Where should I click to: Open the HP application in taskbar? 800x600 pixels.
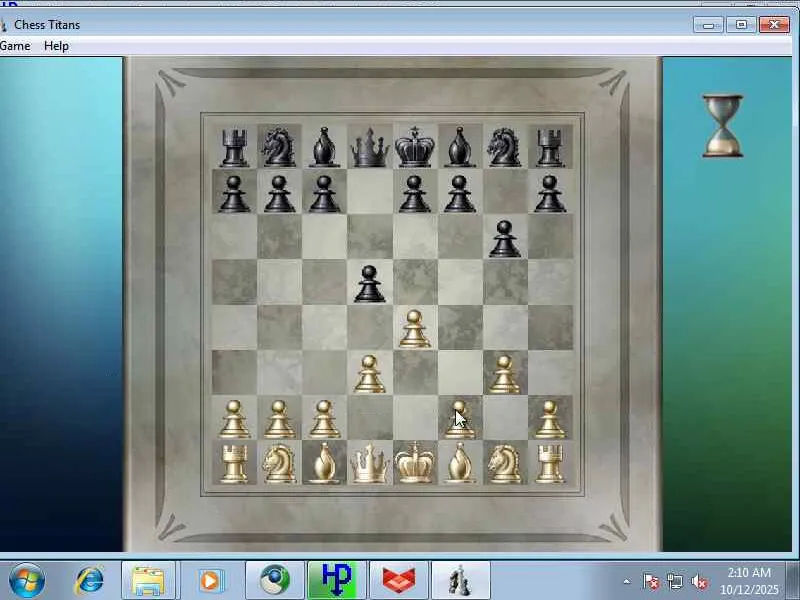(x=337, y=580)
